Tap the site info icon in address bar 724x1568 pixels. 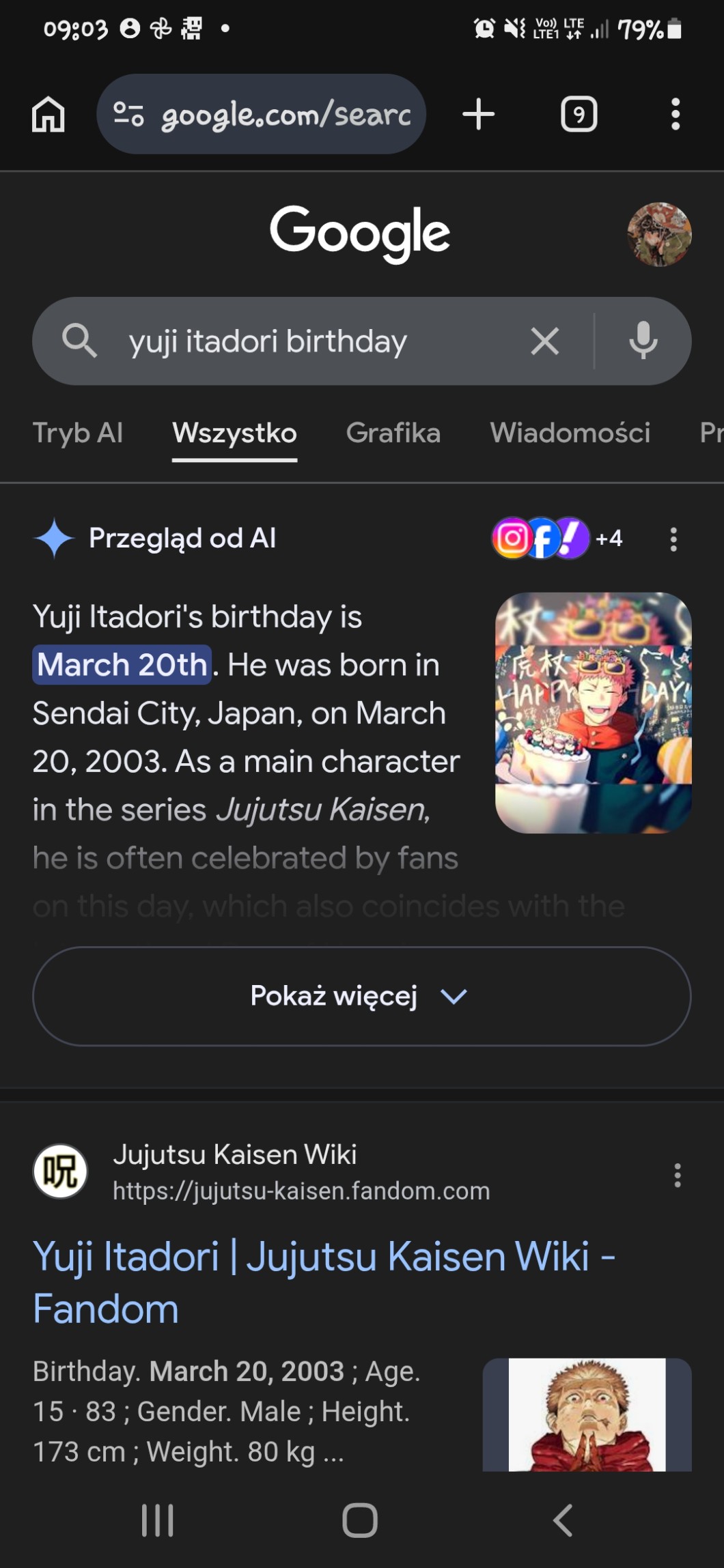click(128, 114)
